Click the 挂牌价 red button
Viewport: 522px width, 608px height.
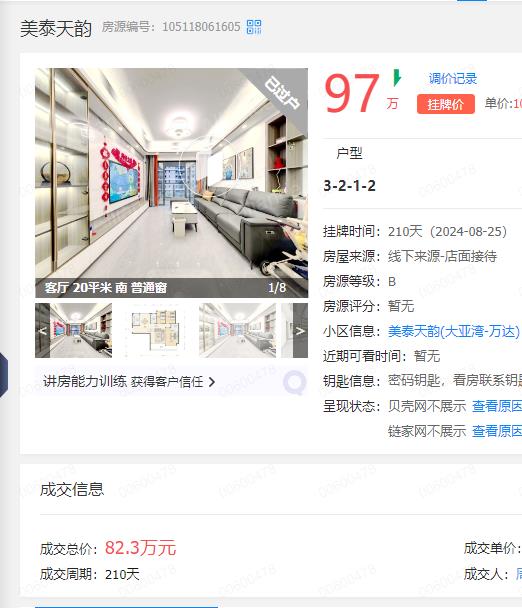(446, 104)
